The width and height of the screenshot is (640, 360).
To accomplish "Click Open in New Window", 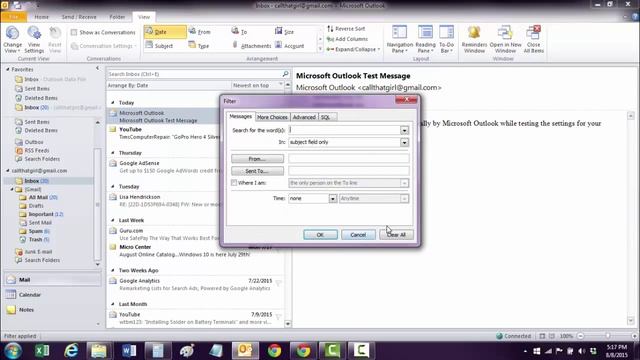I will pyautogui.click(x=505, y=39).
